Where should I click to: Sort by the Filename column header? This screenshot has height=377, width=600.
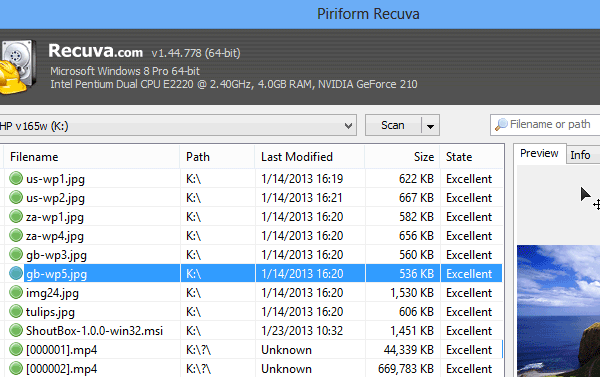click(92, 157)
